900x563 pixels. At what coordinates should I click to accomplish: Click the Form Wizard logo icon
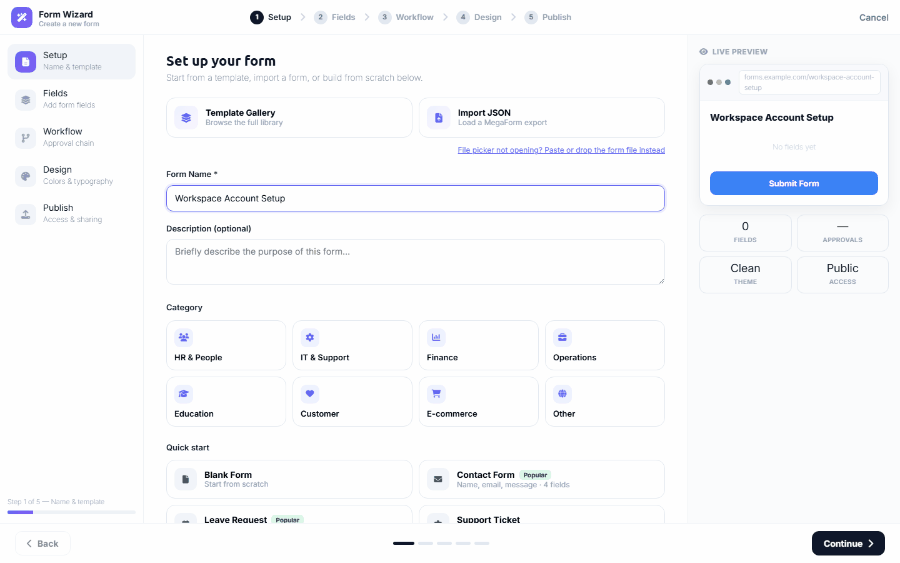22,17
